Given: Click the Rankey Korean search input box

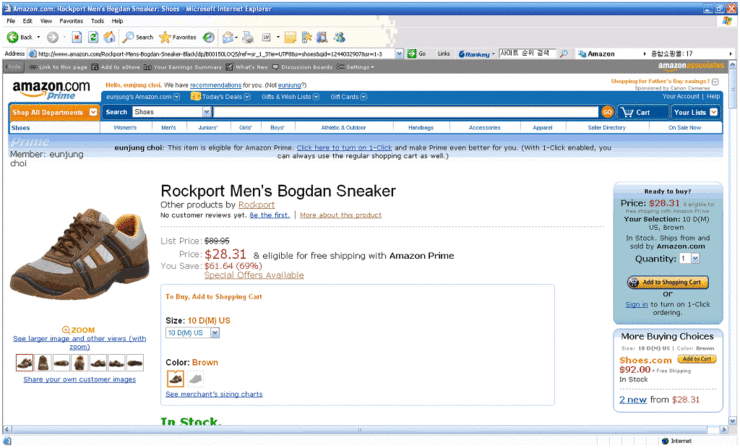Looking at the screenshot, I should point(528,54).
